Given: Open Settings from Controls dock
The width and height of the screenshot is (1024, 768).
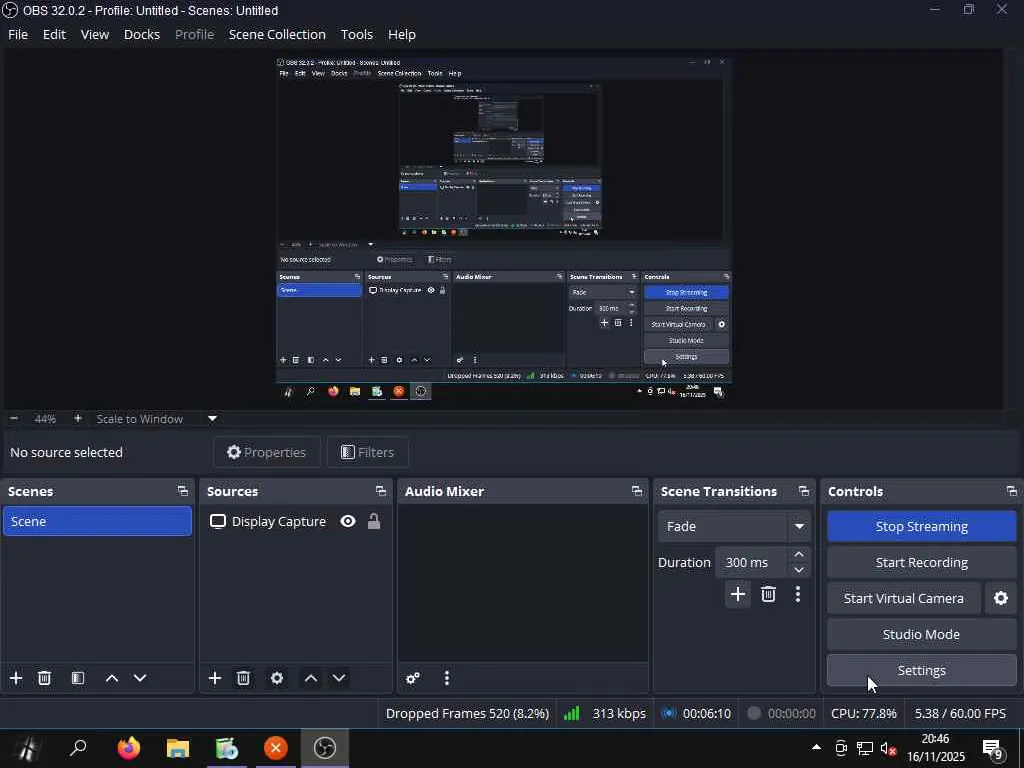Looking at the screenshot, I should coord(921,670).
